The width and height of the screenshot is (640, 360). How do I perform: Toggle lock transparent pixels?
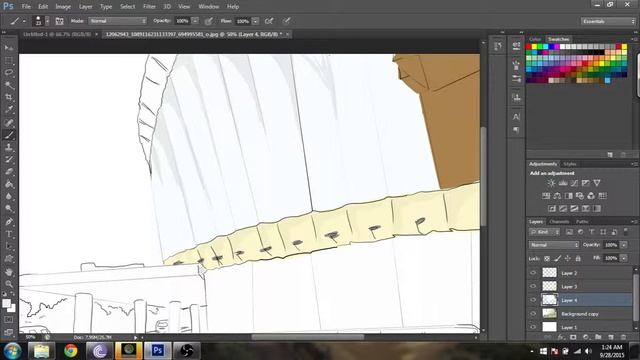pos(547,258)
